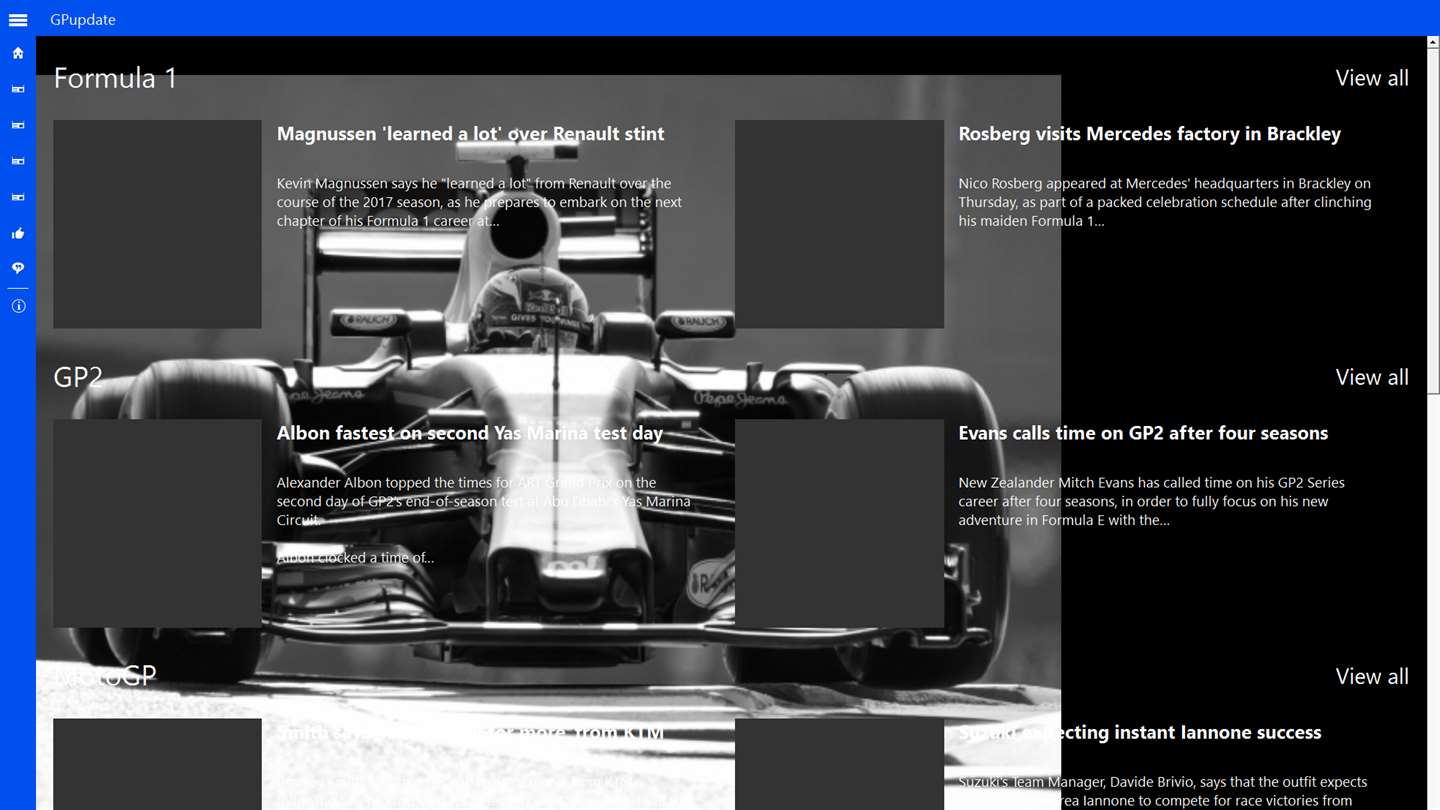Open the news icon directly above thumbs-up icon
The height and width of the screenshot is (810, 1440).
18,197
